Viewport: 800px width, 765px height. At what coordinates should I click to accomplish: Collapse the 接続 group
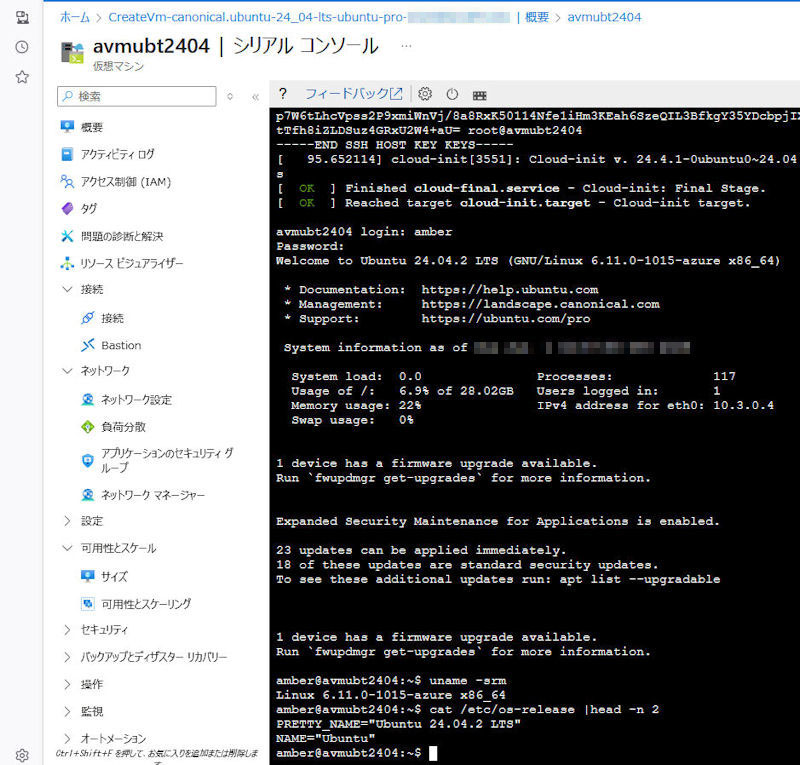pyautogui.click(x=67, y=289)
